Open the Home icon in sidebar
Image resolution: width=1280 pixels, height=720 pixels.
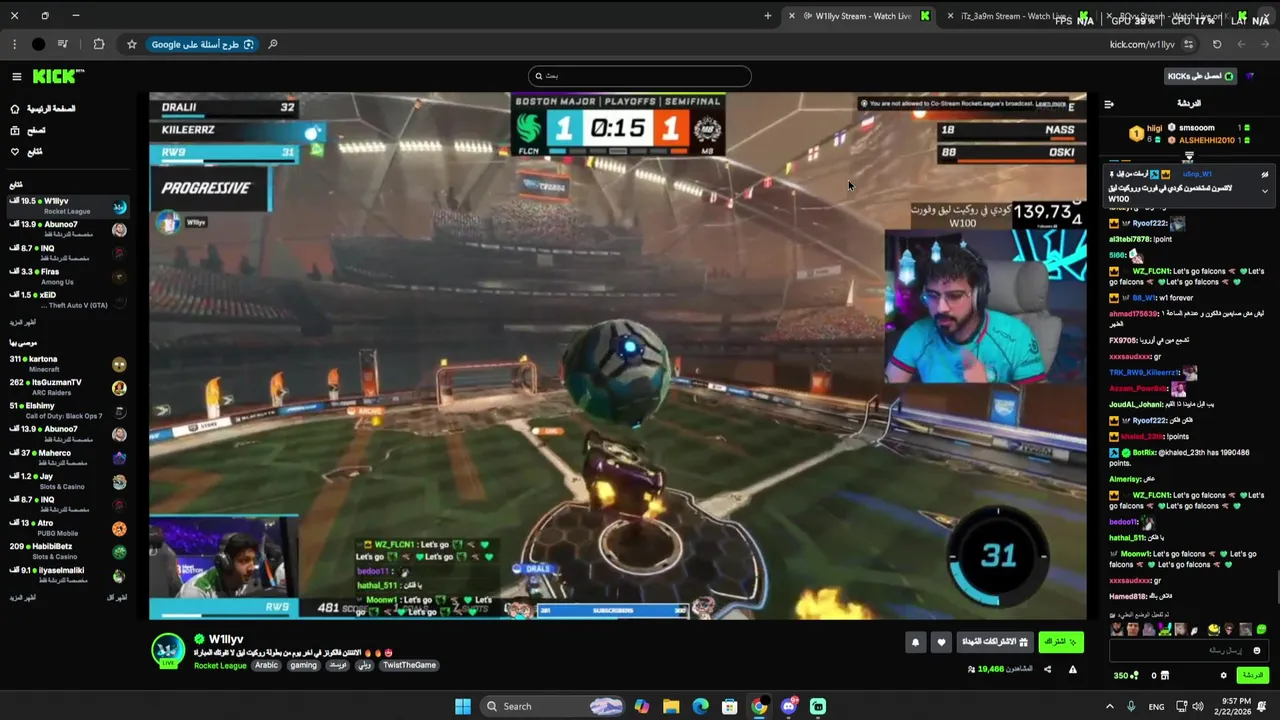pos(15,109)
